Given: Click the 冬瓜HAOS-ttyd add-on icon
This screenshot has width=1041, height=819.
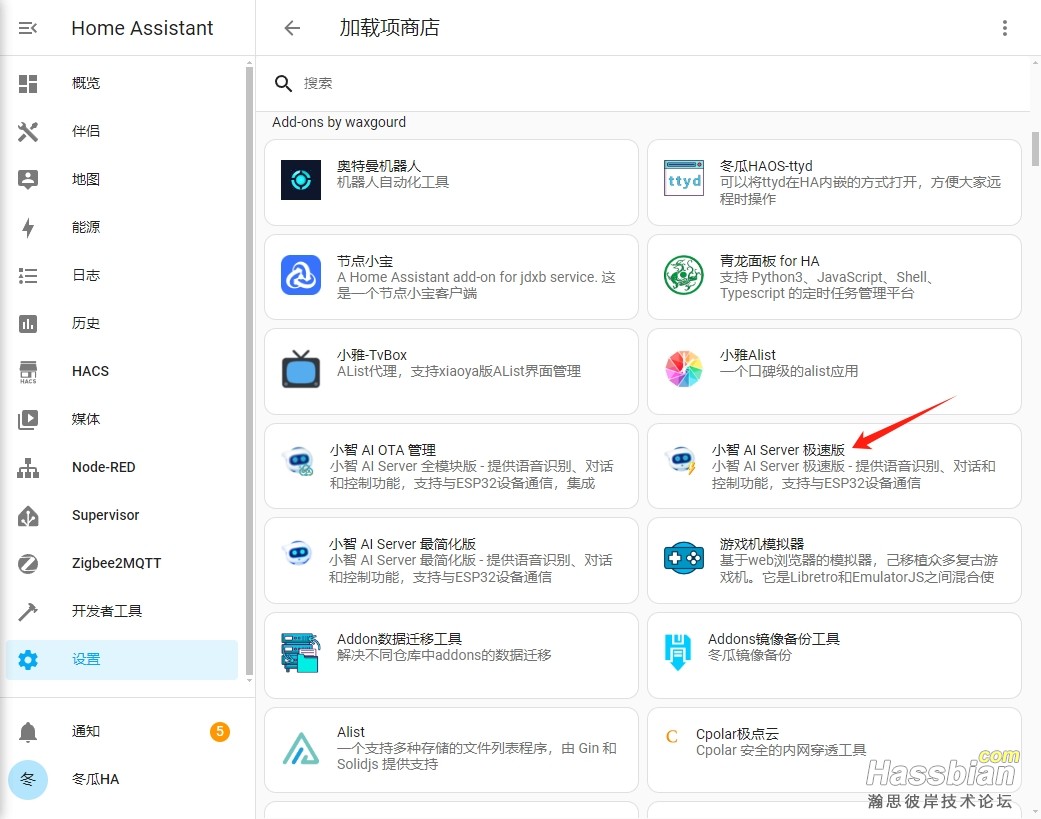Looking at the screenshot, I should tap(684, 178).
